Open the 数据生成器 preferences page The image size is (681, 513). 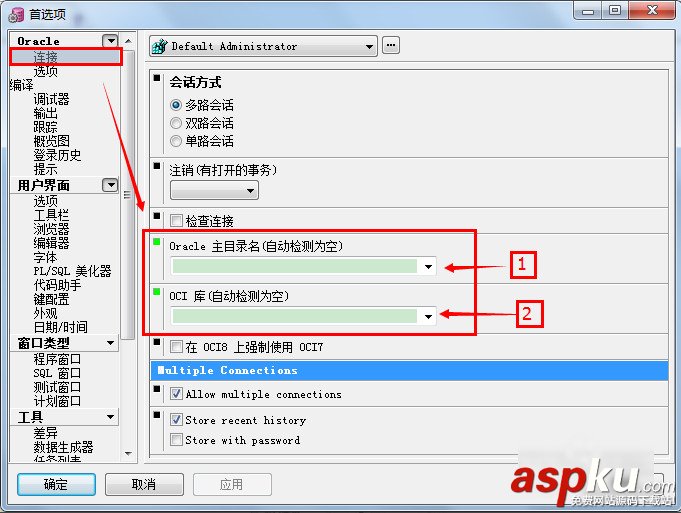(63, 447)
